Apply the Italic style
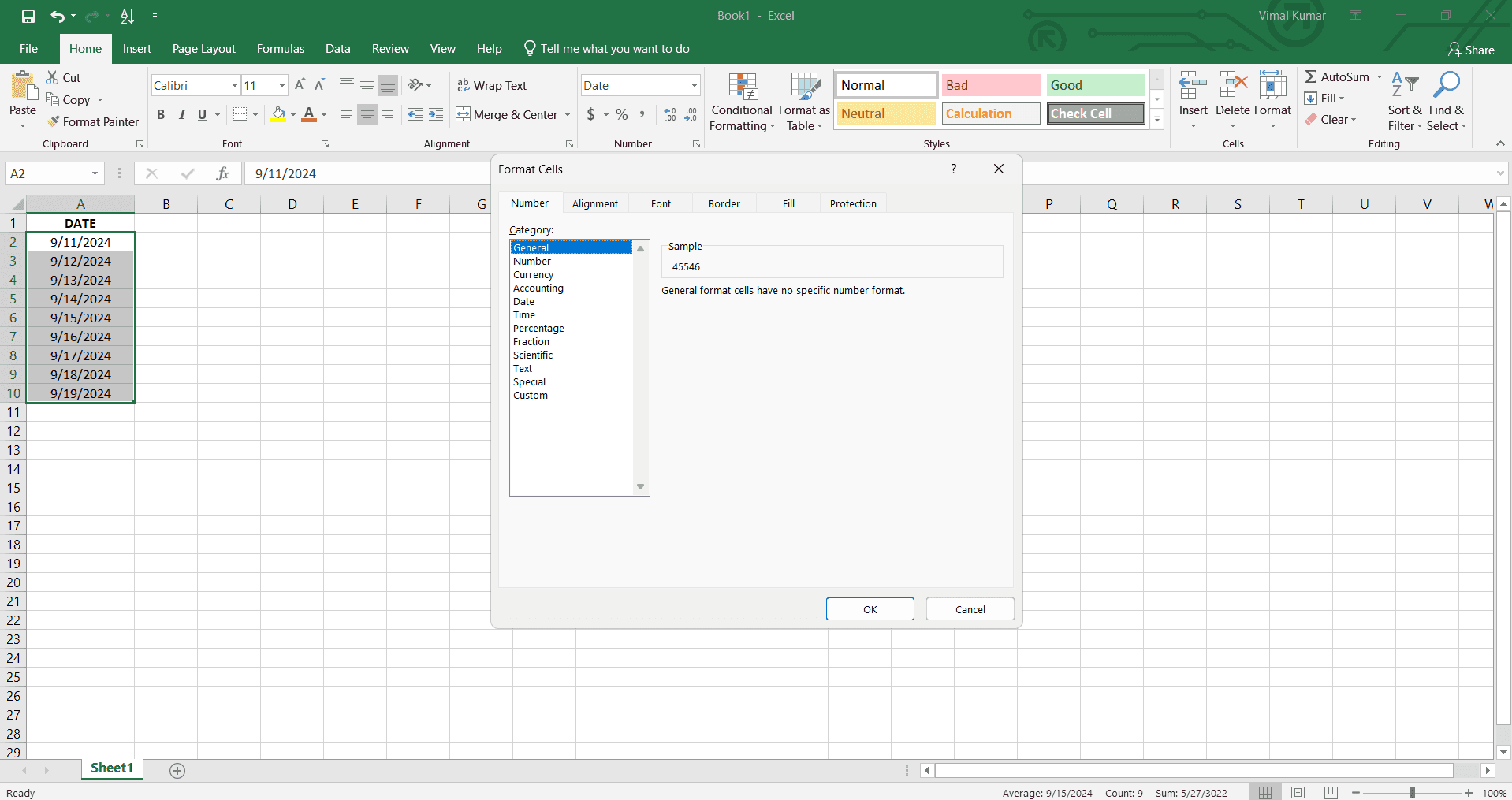The image size is (1512, 800). pyautogui.click(x=181, y=114)
